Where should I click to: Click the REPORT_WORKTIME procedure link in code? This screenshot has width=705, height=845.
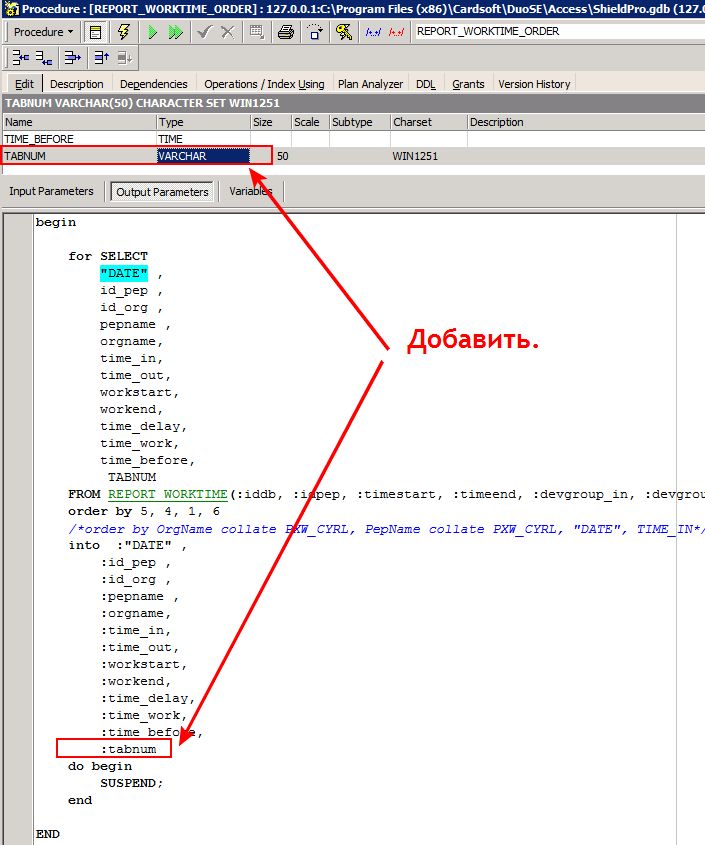168,494
